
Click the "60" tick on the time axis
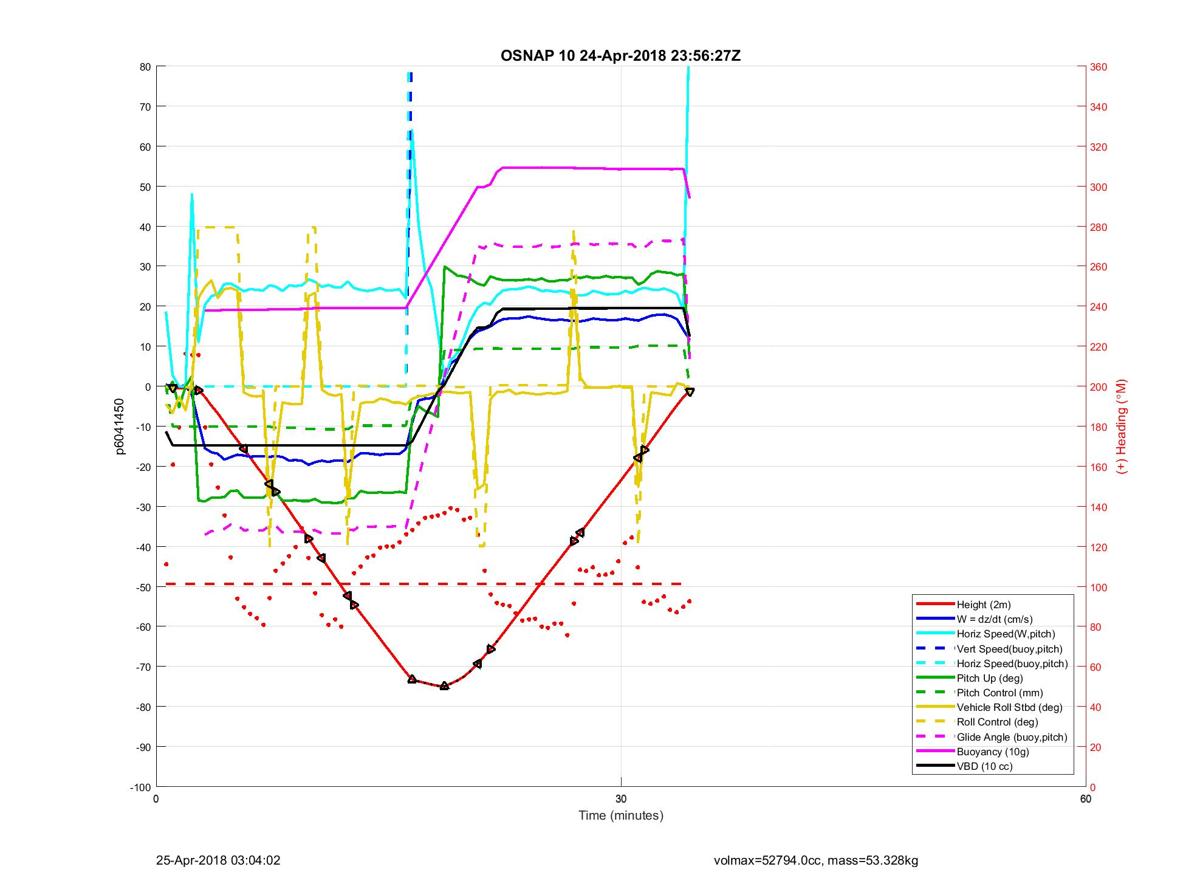point(1086,798)
